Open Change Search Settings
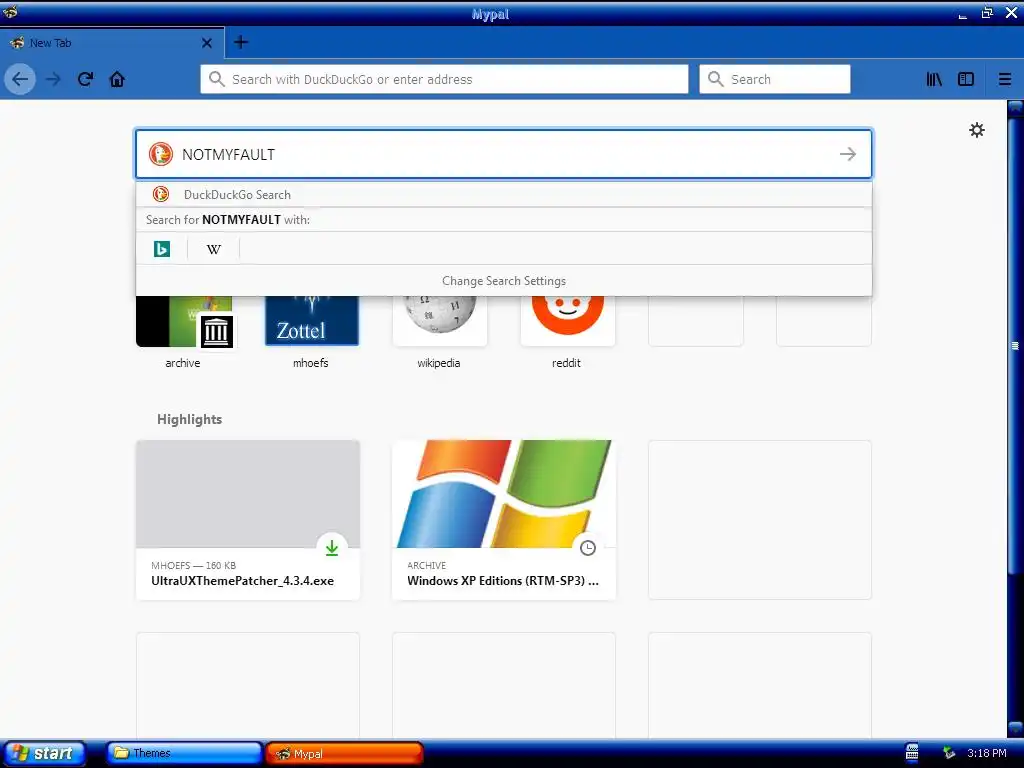1024x768 pixels. pos(504,281)
